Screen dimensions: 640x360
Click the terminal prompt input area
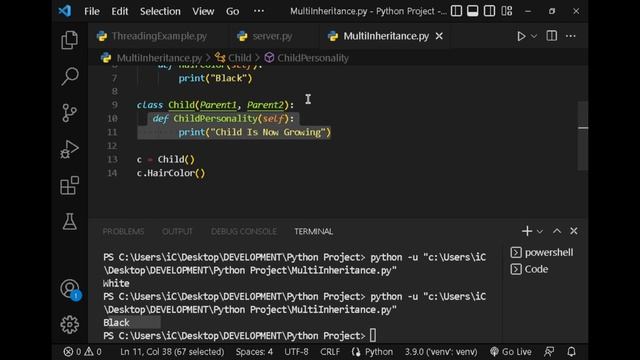(373, 336)
